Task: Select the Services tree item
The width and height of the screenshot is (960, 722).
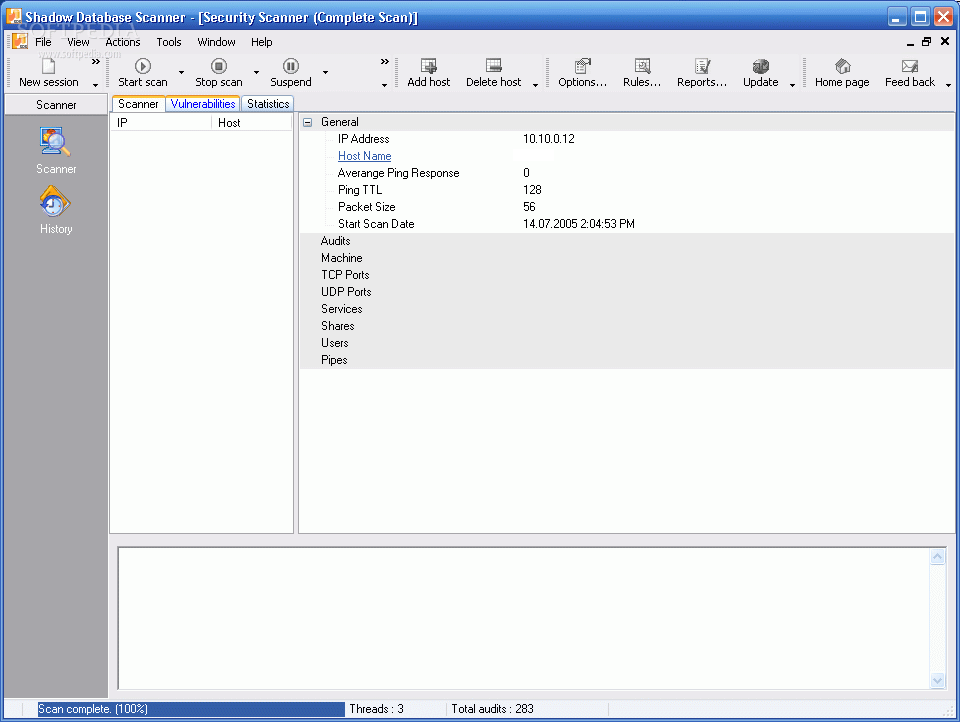Action: point(342,309)
